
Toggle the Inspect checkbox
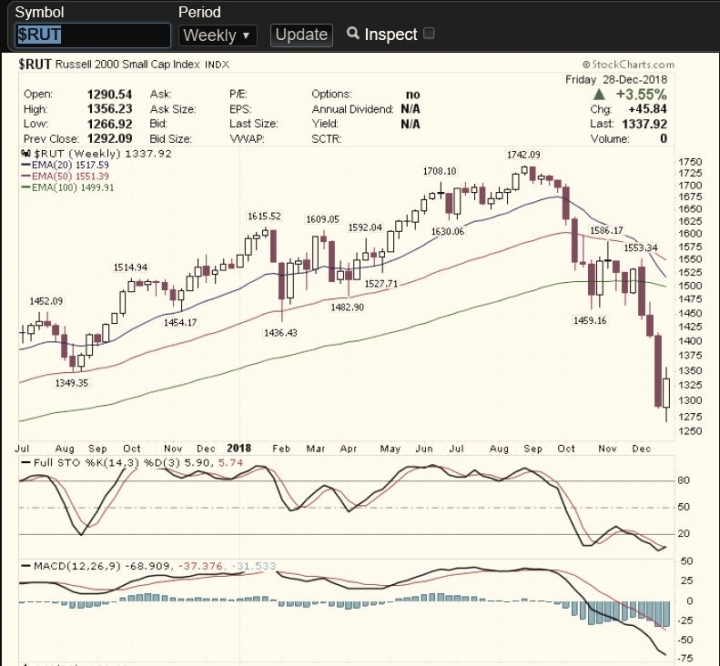point(429,34)
